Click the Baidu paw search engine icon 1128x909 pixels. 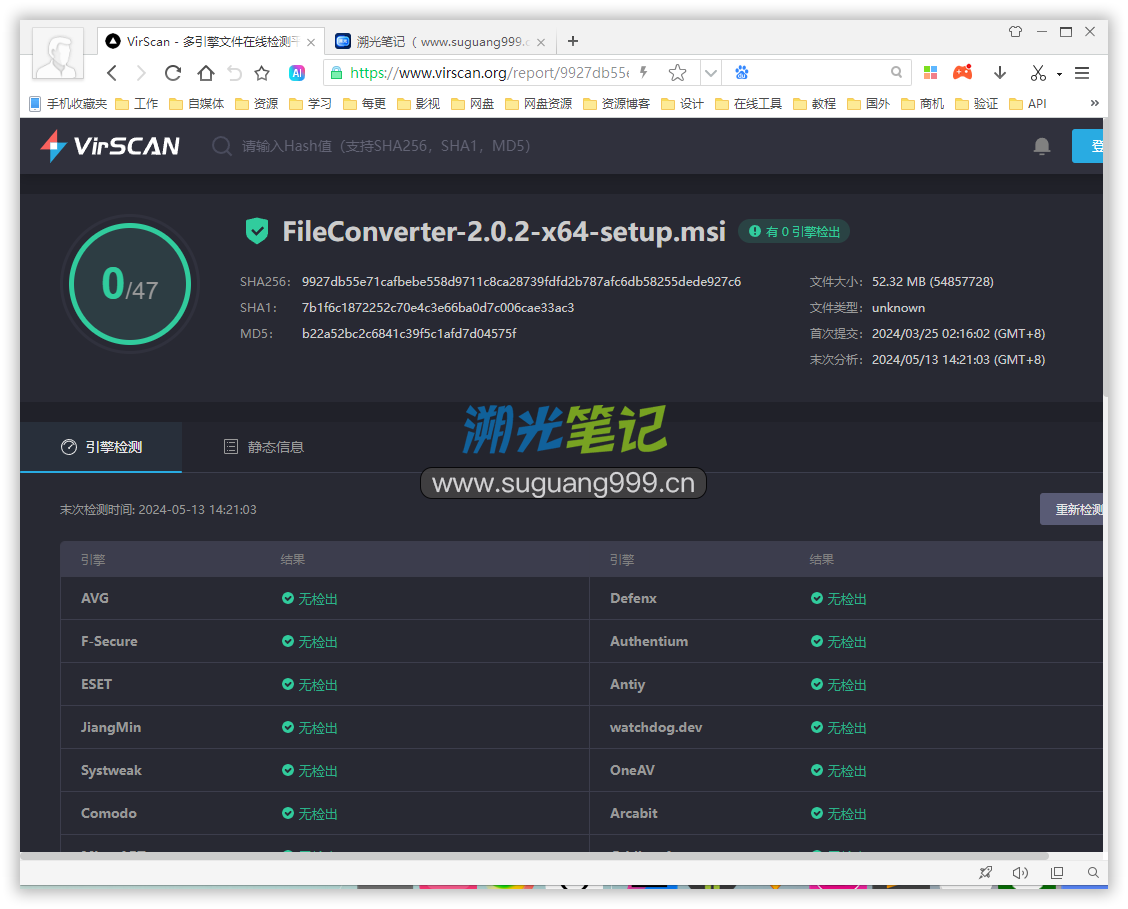[x=742, y=73]
